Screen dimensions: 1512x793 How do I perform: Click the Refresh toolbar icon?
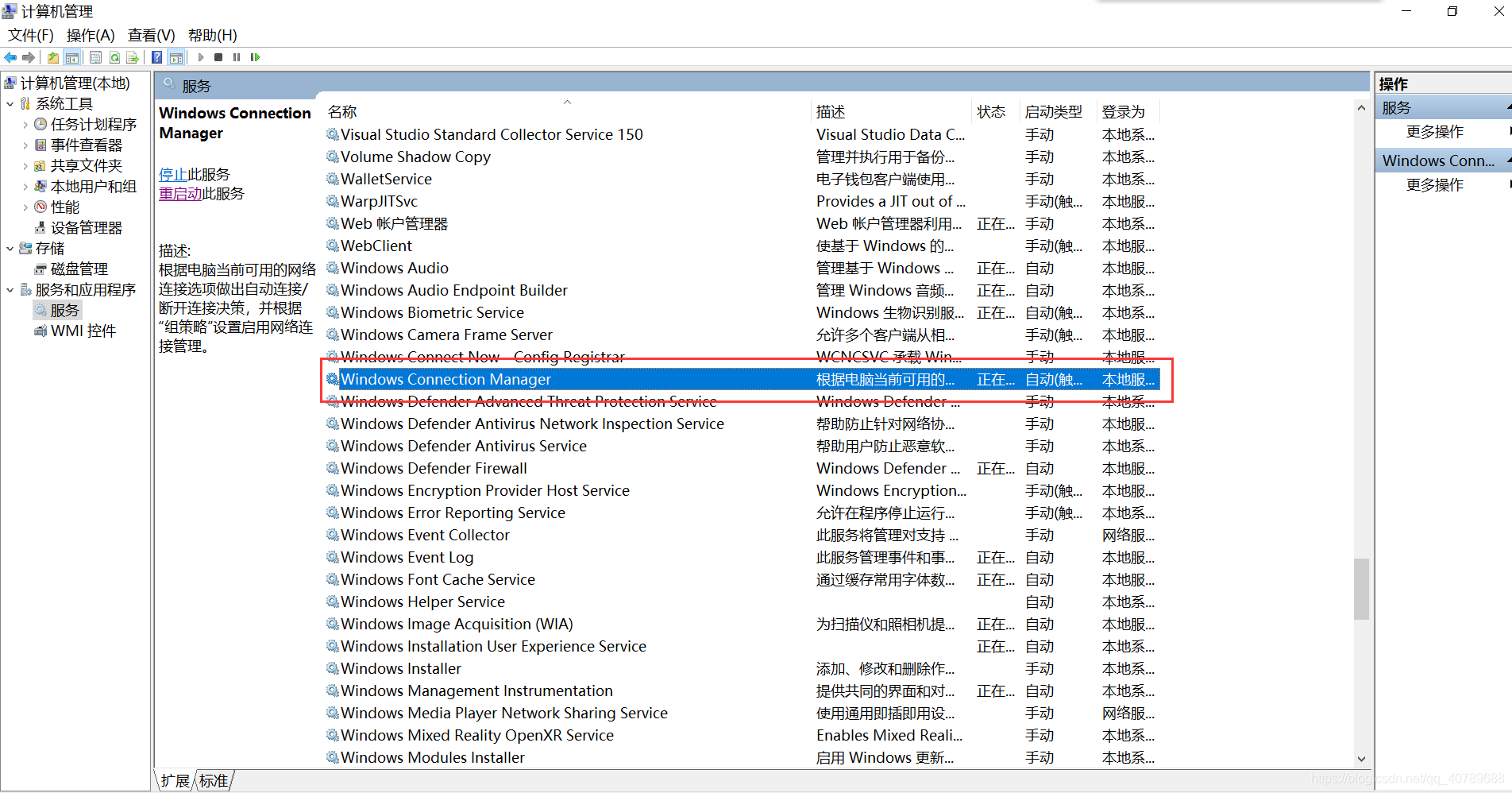pos(114,57)
